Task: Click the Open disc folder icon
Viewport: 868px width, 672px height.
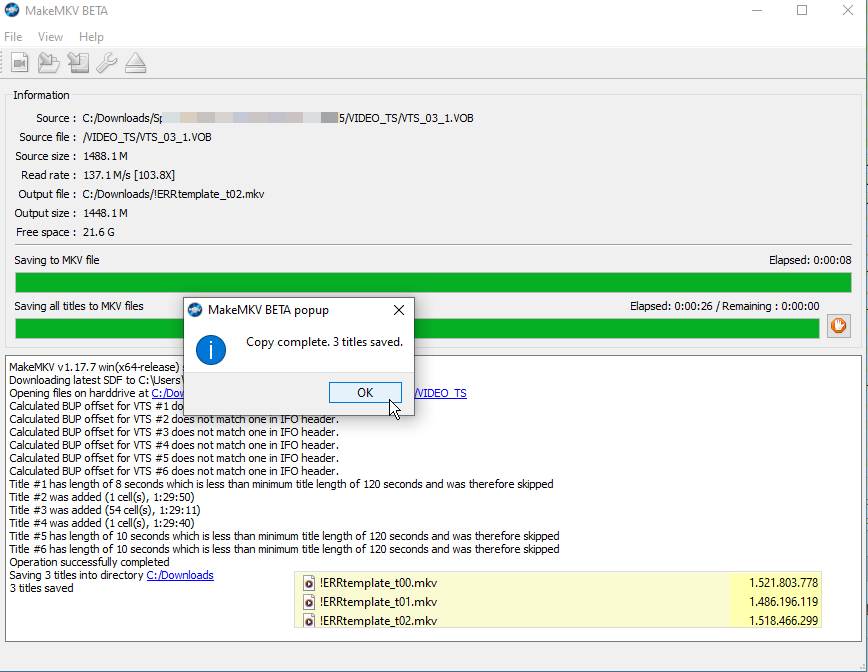Action: coord(49,63)
